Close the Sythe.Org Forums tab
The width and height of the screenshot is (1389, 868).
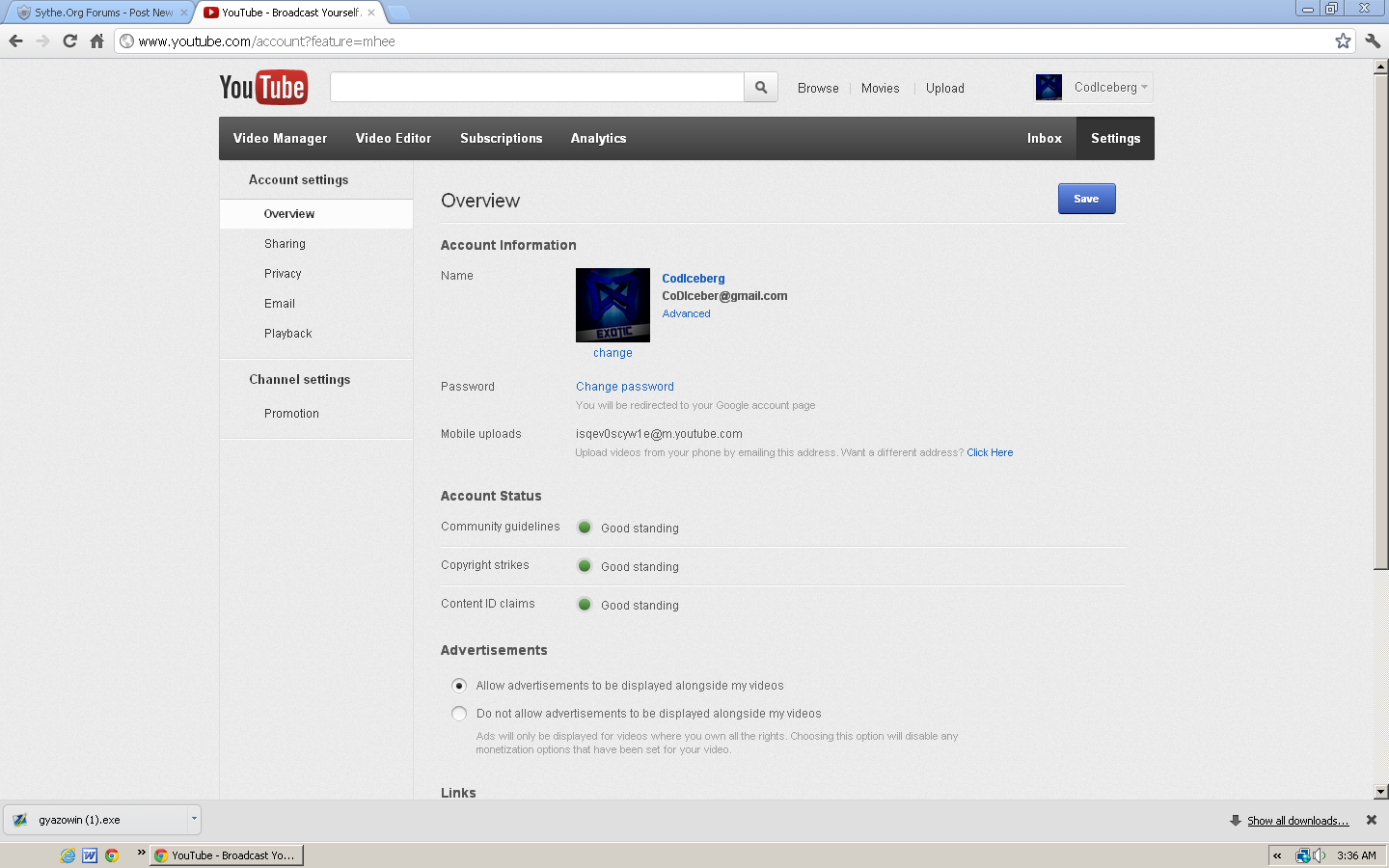click(x=184, y=13)
